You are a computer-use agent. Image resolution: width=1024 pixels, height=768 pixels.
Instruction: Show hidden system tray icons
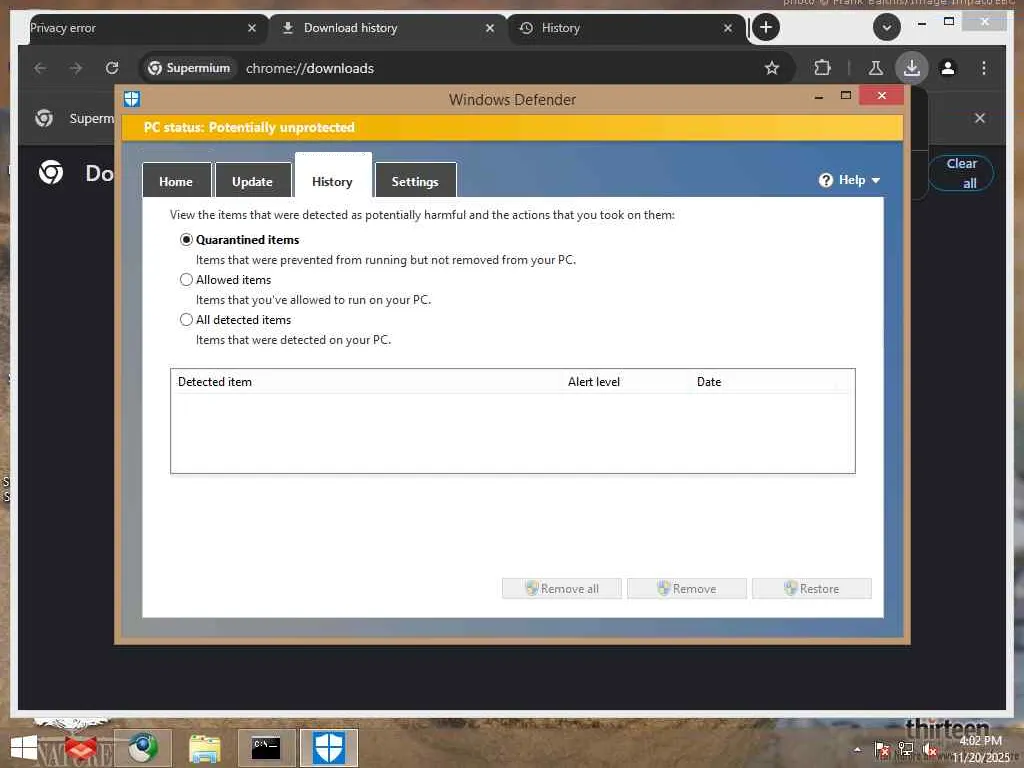857,750
